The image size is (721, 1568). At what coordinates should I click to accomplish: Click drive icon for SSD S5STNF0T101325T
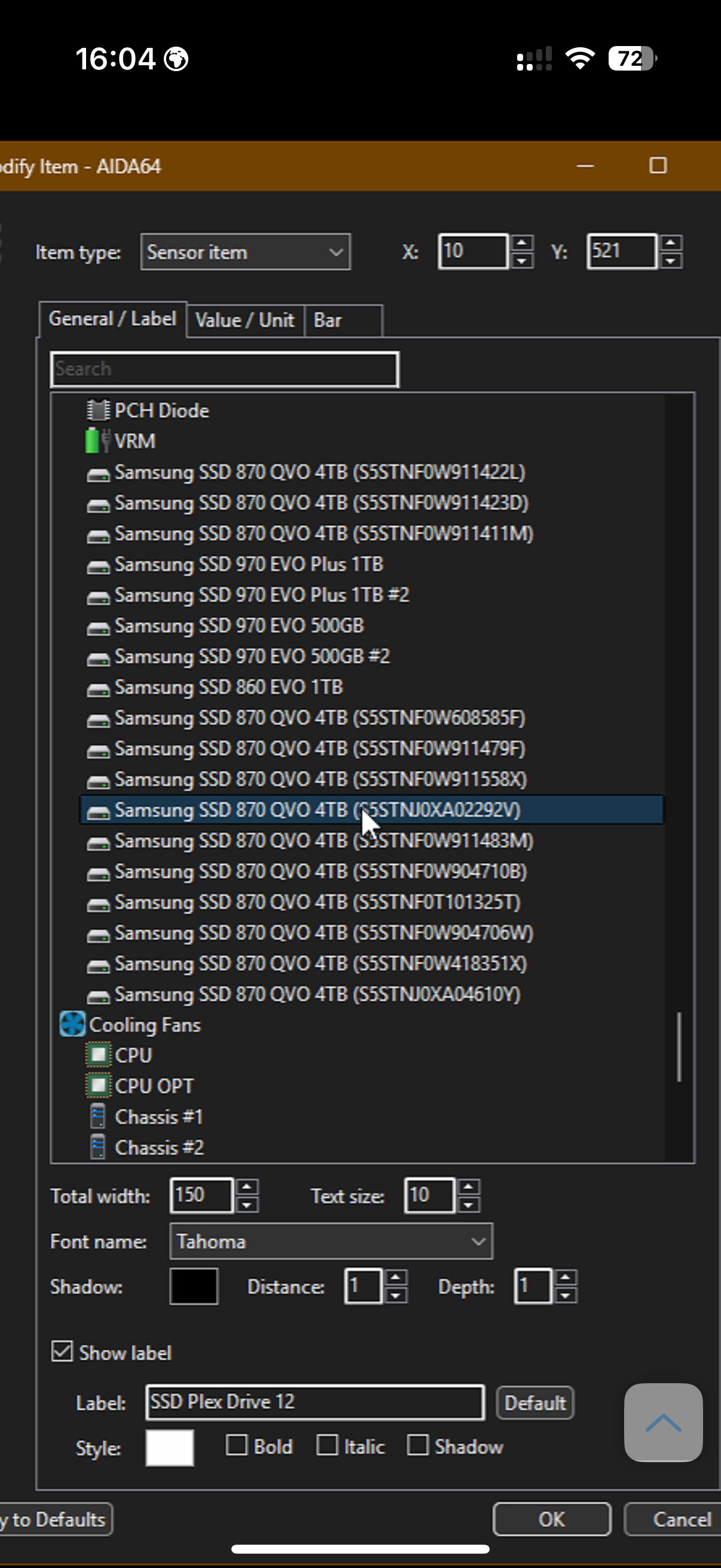(98, 905)
